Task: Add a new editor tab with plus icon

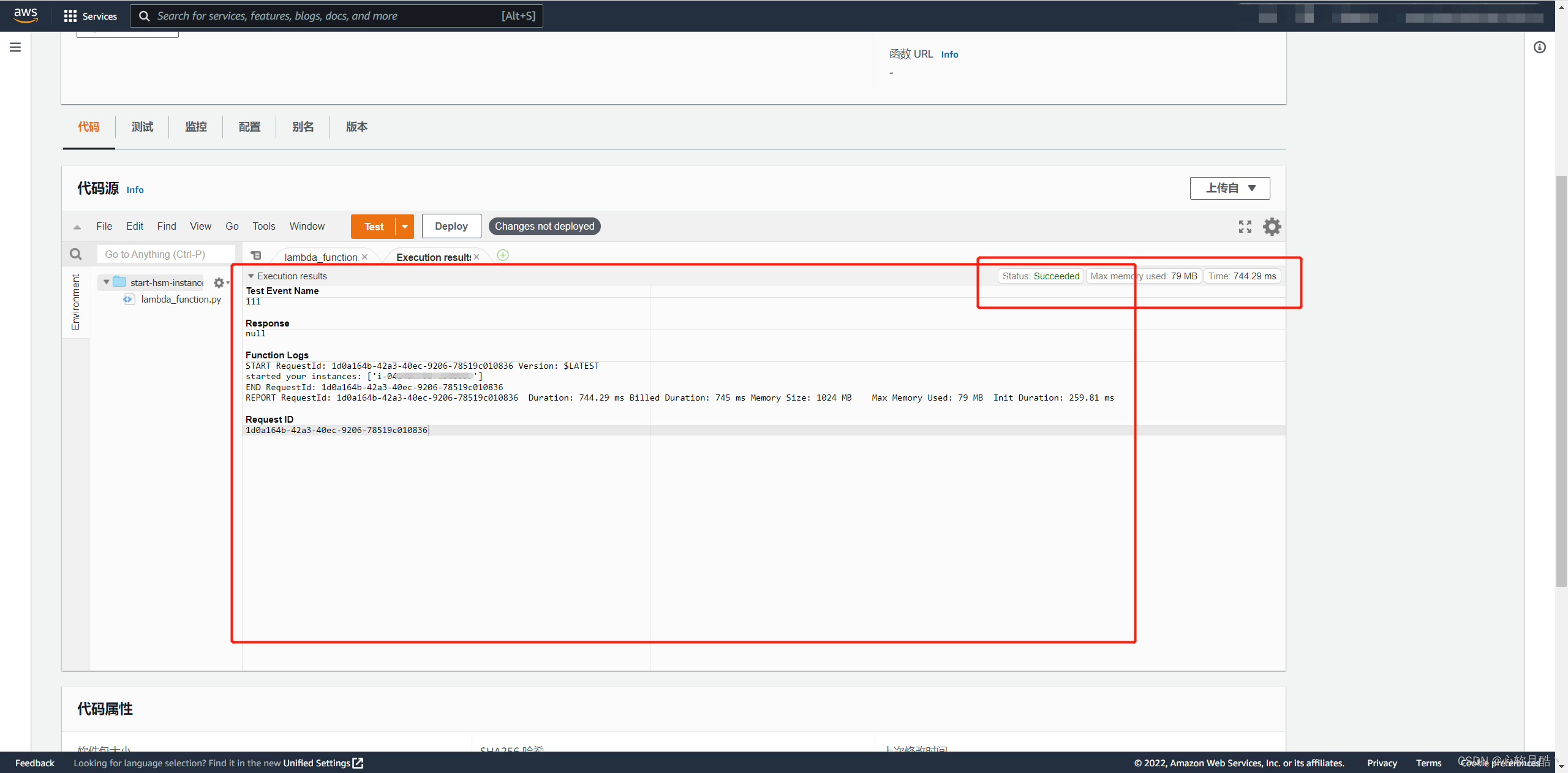Action: coord(503,255)
